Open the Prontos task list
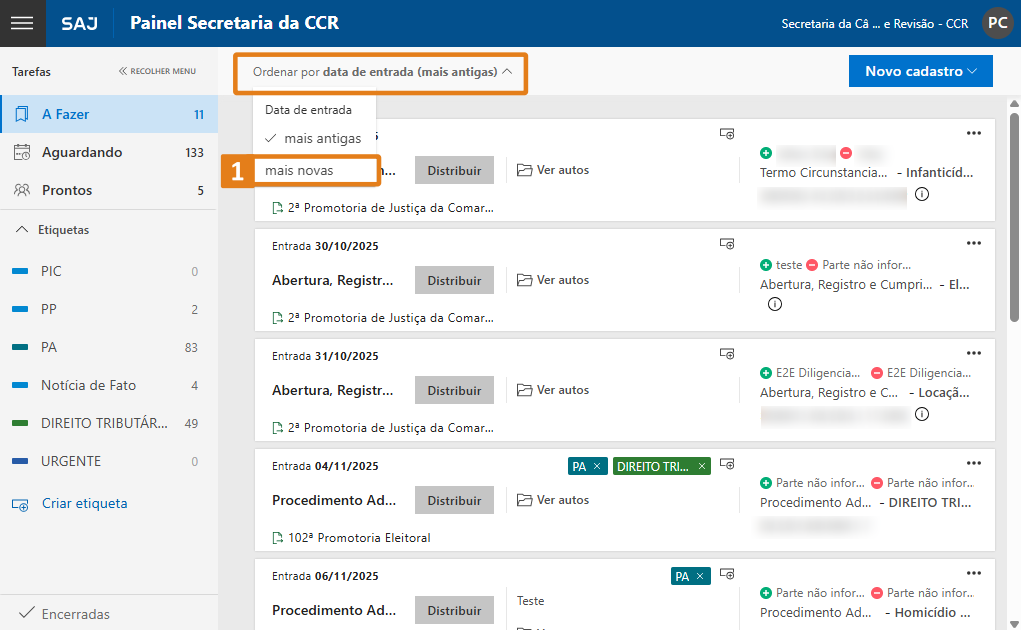This screenshot has width=1021, height=630. [x=67, y=190]
